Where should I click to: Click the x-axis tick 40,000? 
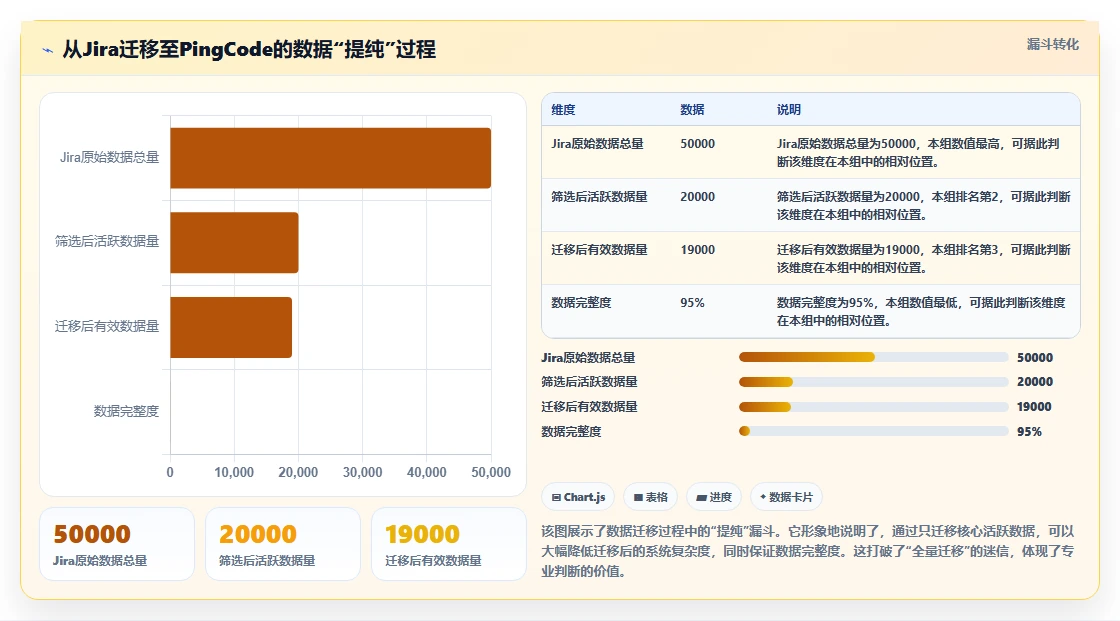[426, 472]
